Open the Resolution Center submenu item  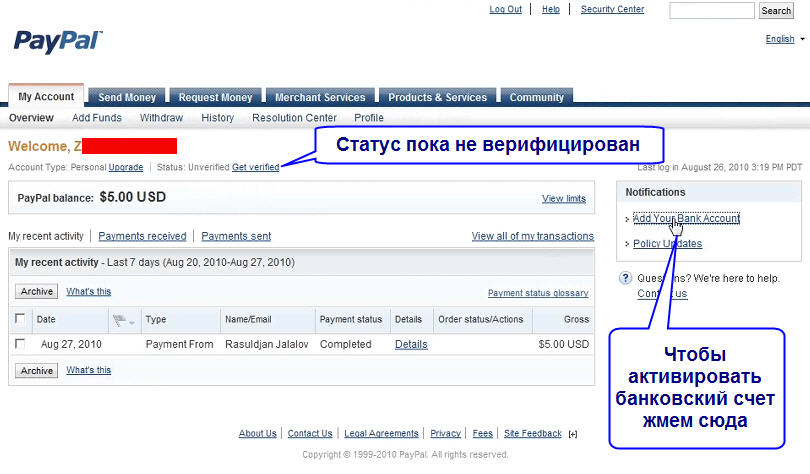click(294, 118)
